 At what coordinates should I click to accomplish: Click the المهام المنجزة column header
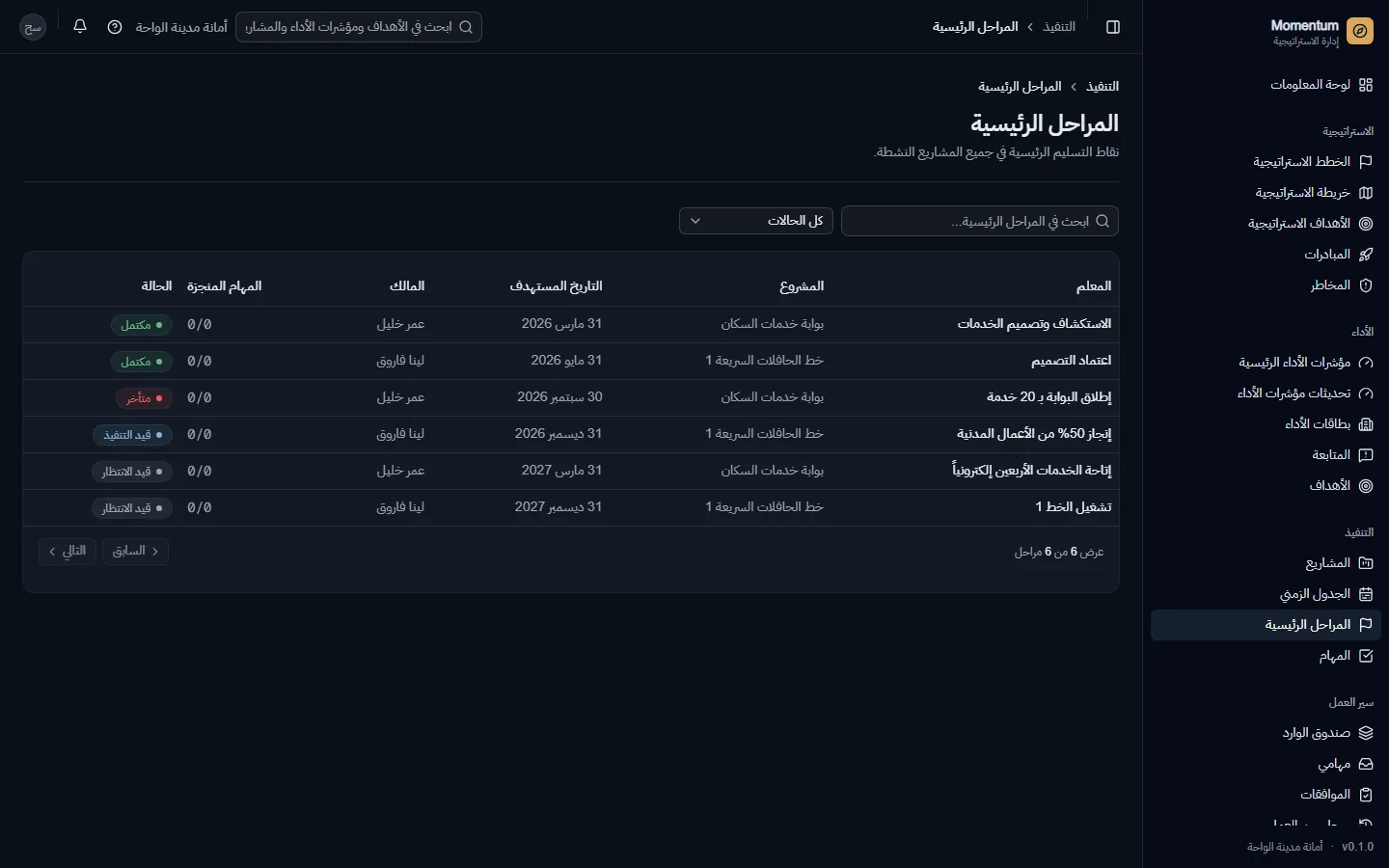224,286
